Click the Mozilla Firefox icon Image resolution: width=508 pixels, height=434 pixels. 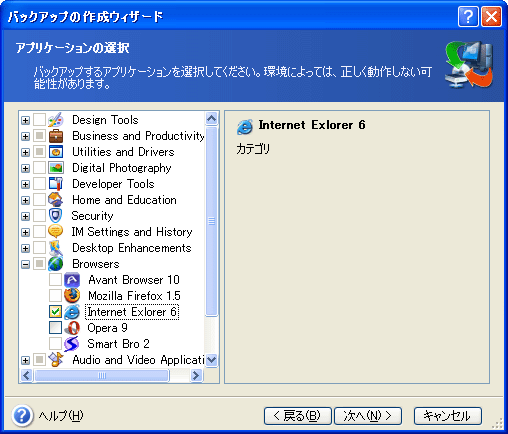pyautogui.click(x=72, y=296)
